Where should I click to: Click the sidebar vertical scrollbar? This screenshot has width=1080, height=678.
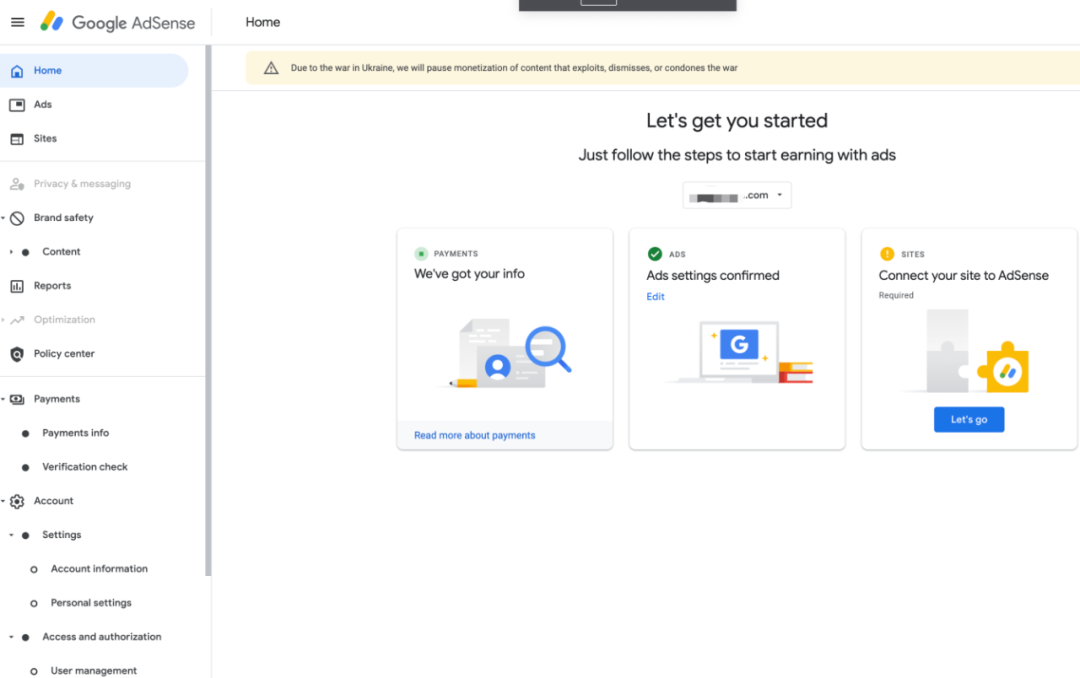click(208, 310)
